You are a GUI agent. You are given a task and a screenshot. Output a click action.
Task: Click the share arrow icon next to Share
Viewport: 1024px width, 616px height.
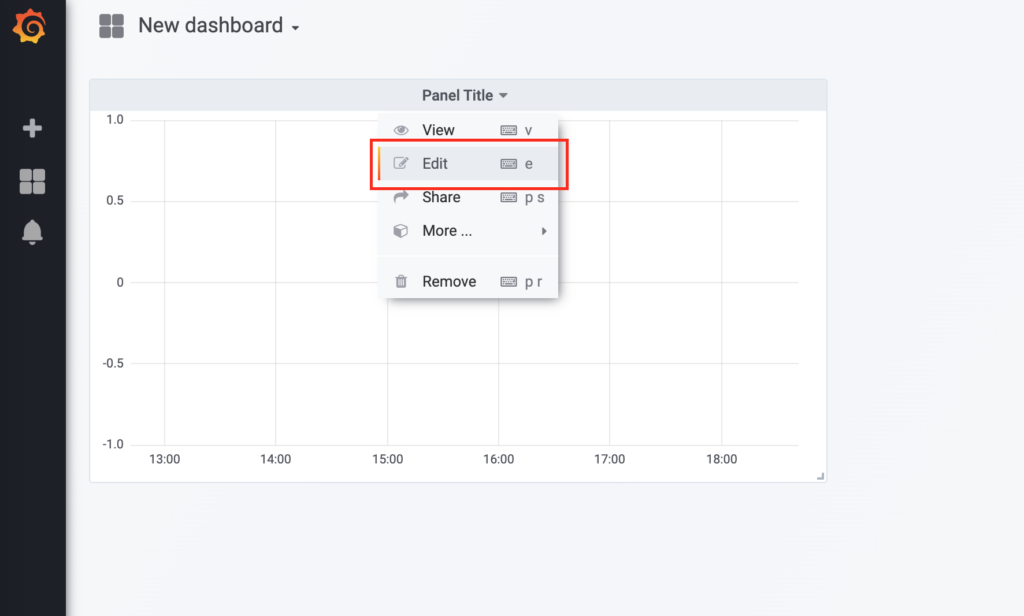401,197
